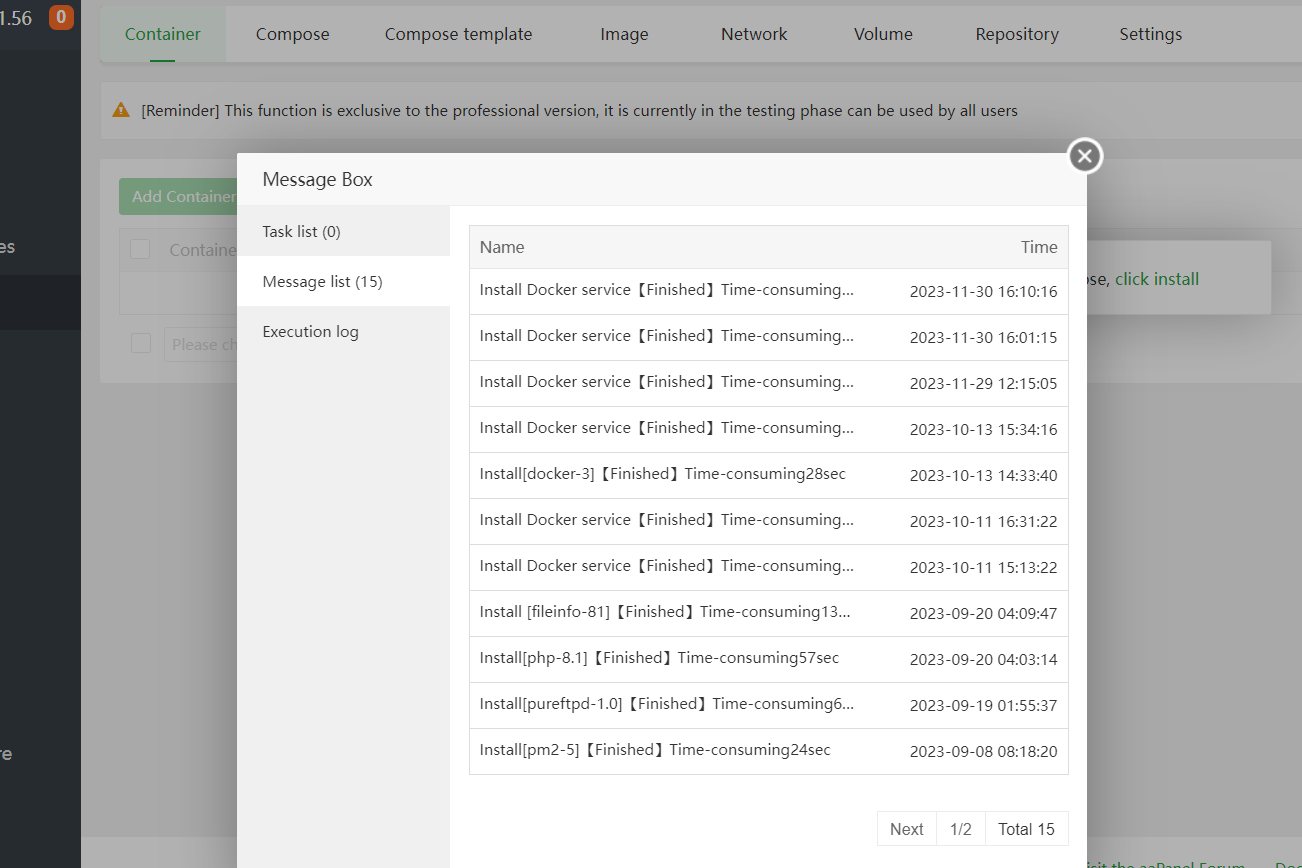Tick the select-all checkbox in the container table header
This screenshot has height=868, width=1302.
pyautogui.click(x=140, y=249)
